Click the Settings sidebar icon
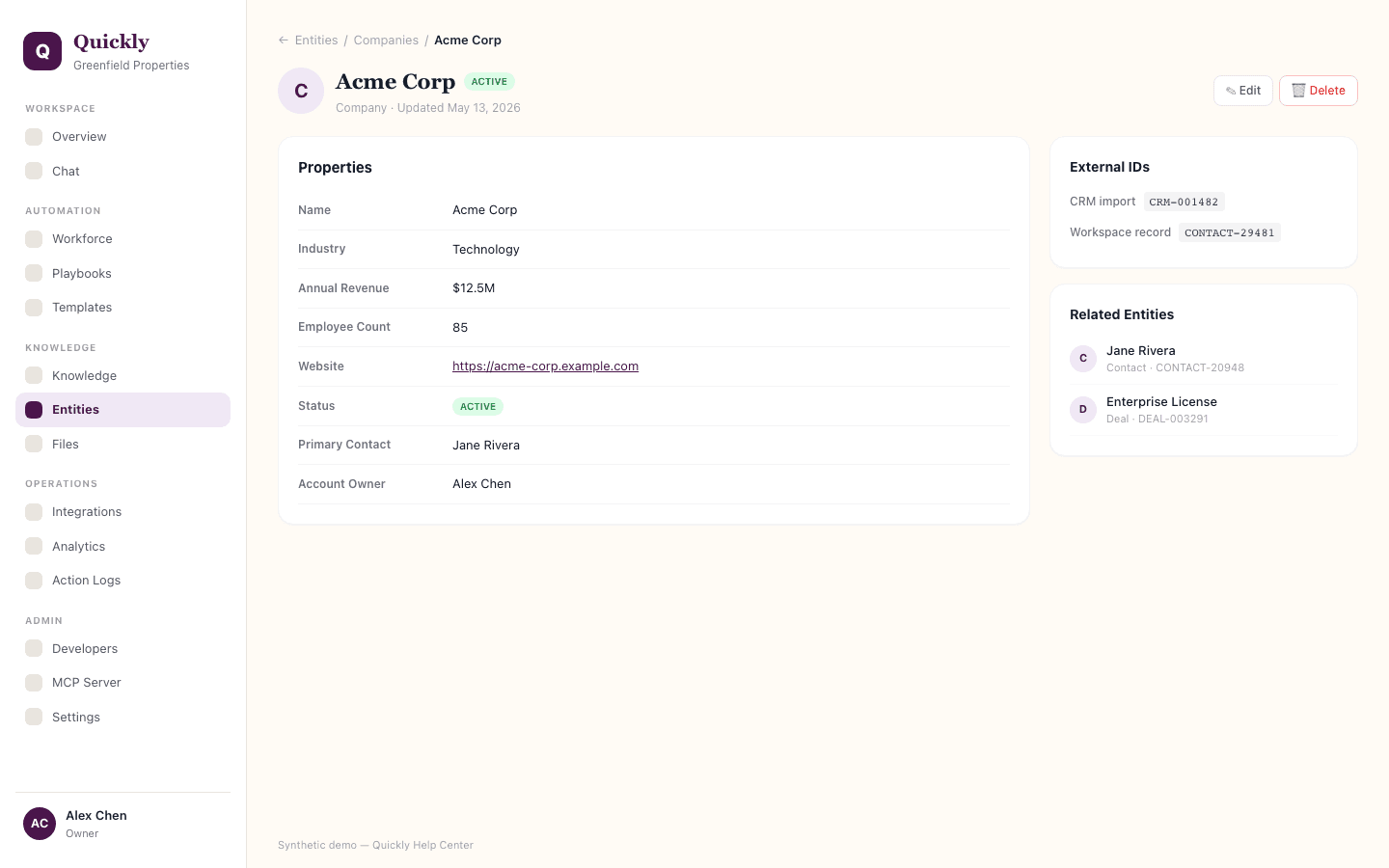Image resolution: width=1389 pixels, height=868 pixels. [x=34, y=717]
